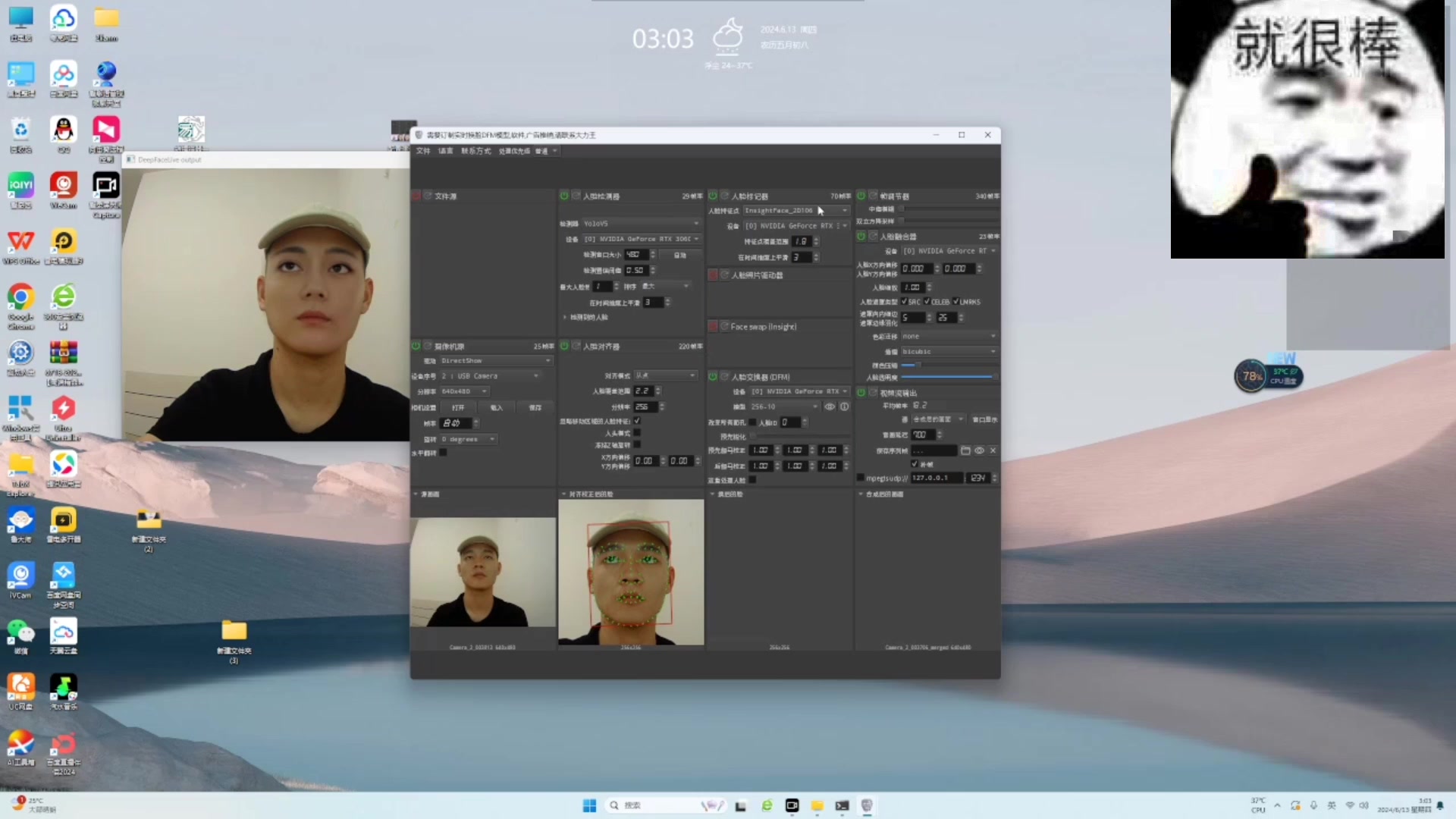Enable the mpegtsudp:// checkbox
1456x819 pixels.
(x=860, y=478)
